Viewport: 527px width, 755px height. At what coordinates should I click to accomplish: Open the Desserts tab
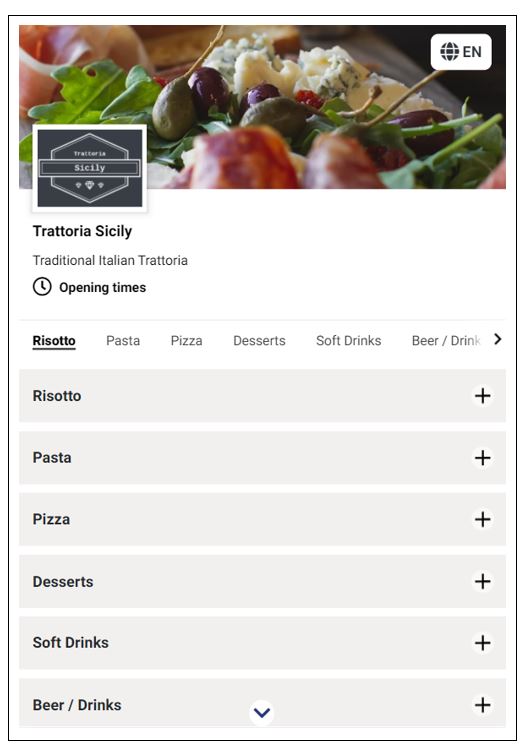pos(259,341)
